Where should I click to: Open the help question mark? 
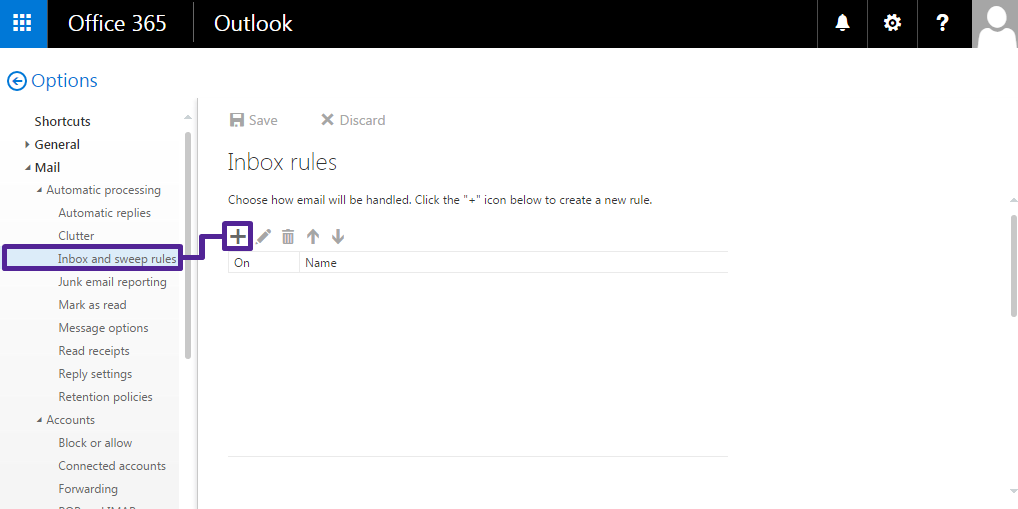(942, 23)
